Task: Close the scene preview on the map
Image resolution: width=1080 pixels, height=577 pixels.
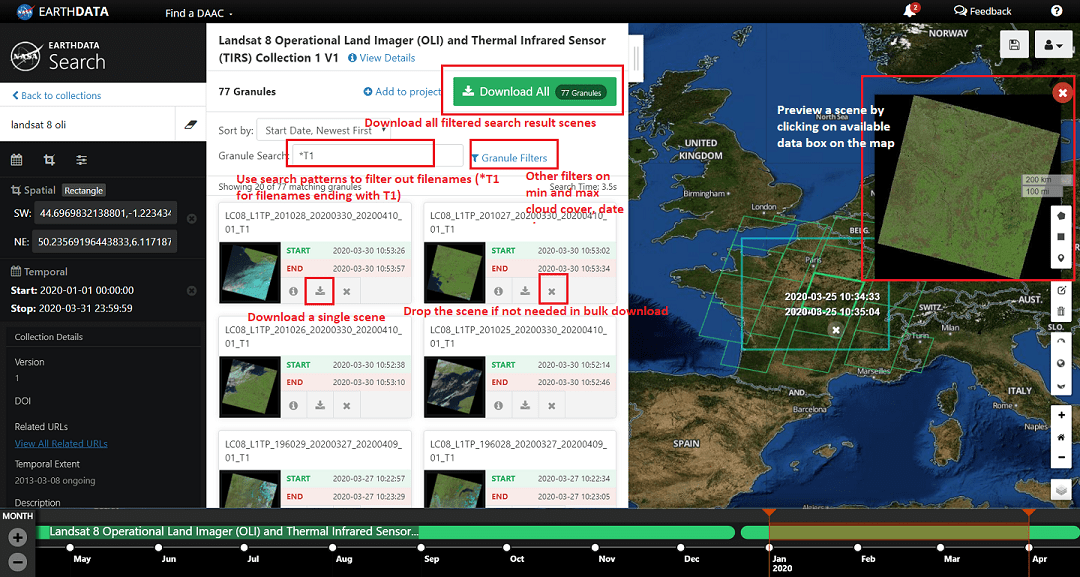Action: coord(1062,92)
